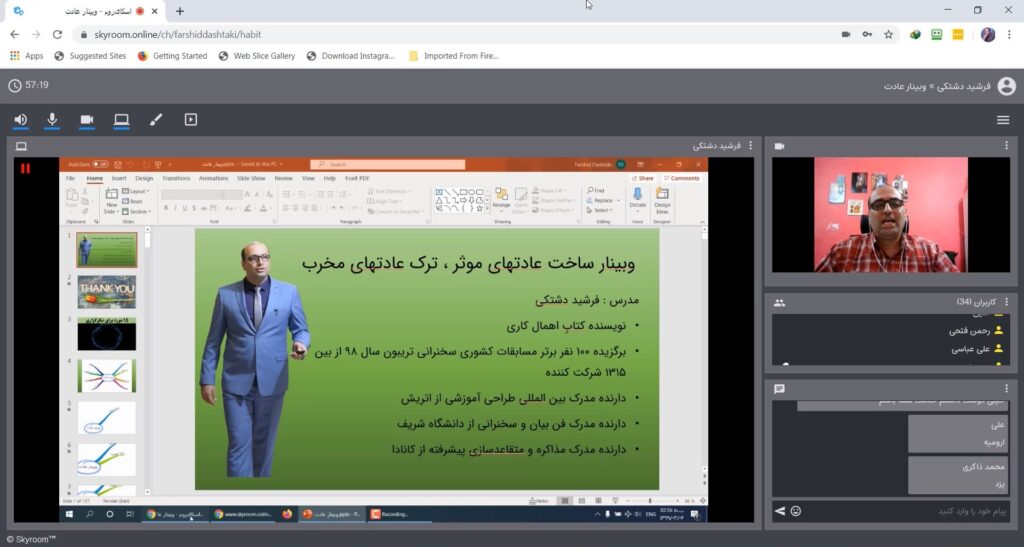The height and width of the screenshot is (547, 1024).
Task: Select user رحمن فتحی in users list
Action: pos(969,331)
